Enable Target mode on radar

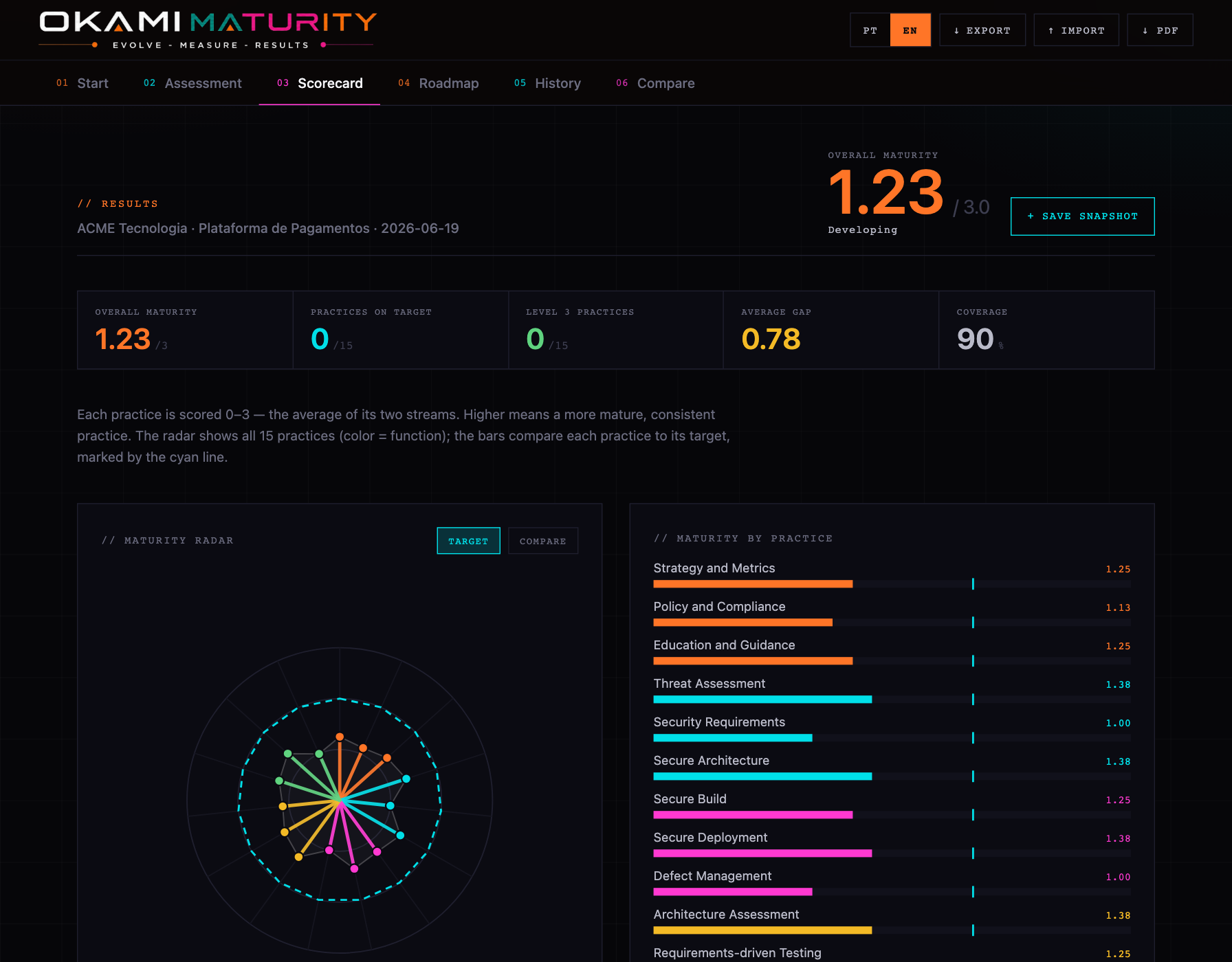coord(468,541)
